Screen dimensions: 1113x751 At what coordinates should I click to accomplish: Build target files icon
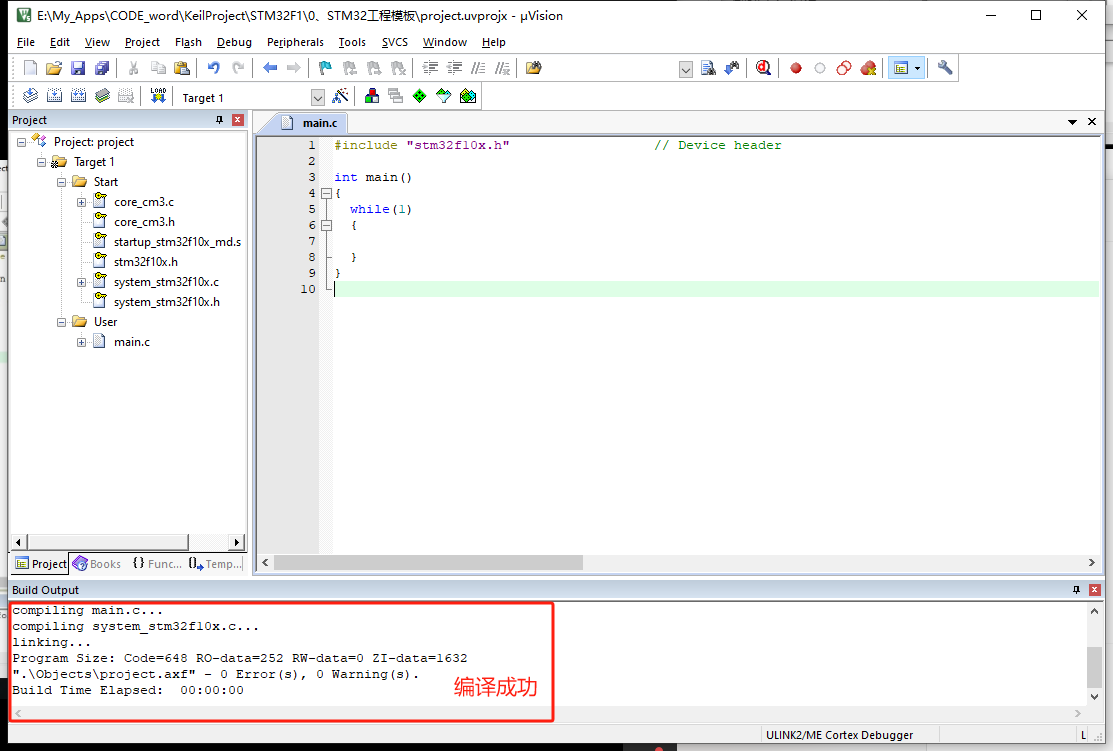55,96
